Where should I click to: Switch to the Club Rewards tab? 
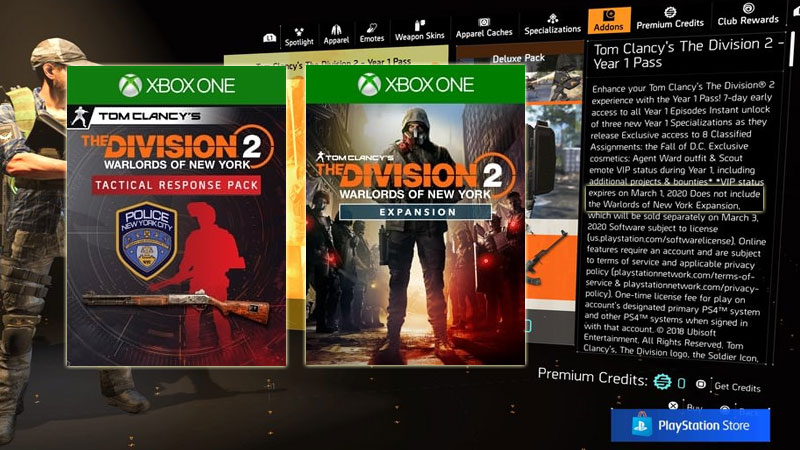tap(748, 15)
